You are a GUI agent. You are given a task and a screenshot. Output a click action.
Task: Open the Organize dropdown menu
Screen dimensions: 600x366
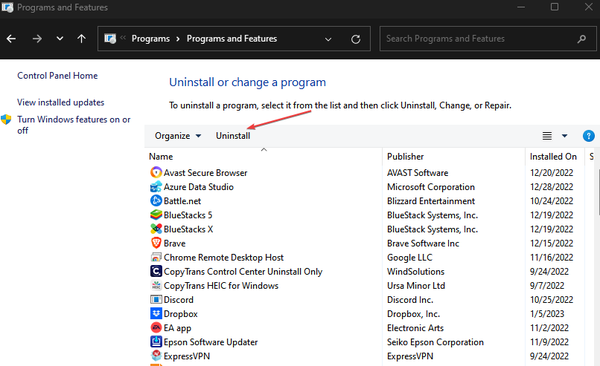[x=178, y=136]
